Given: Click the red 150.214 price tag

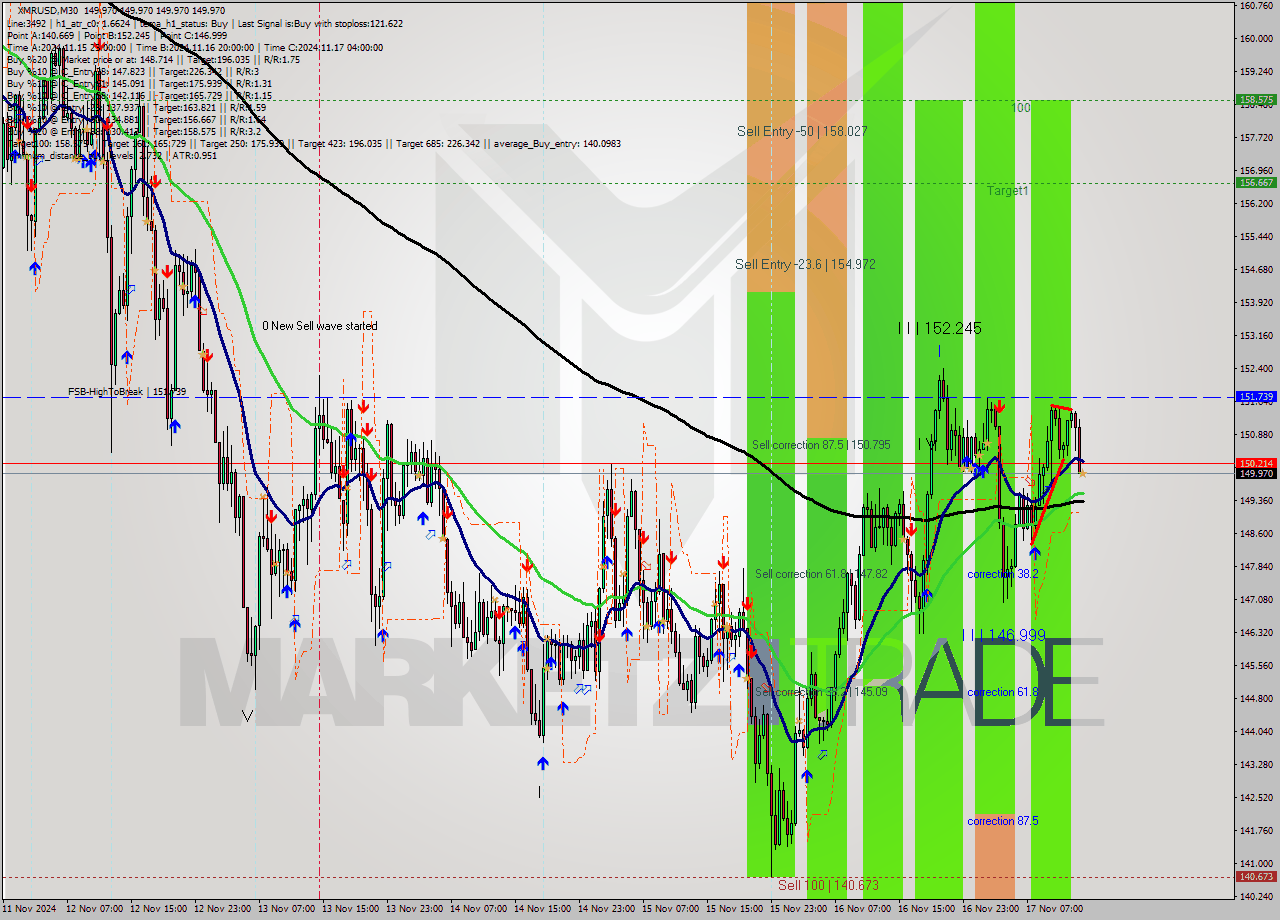Looking at the screenshot, I should tap(1256, 463).
